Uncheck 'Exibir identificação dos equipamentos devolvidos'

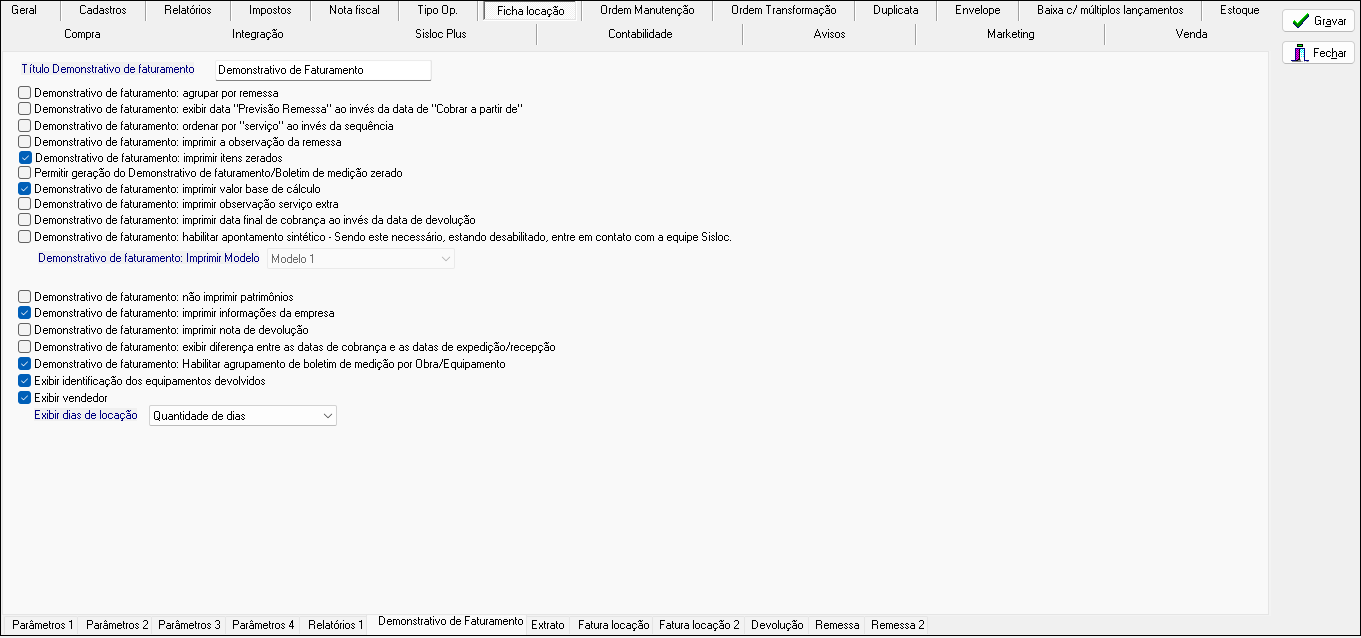pos(25,381)
